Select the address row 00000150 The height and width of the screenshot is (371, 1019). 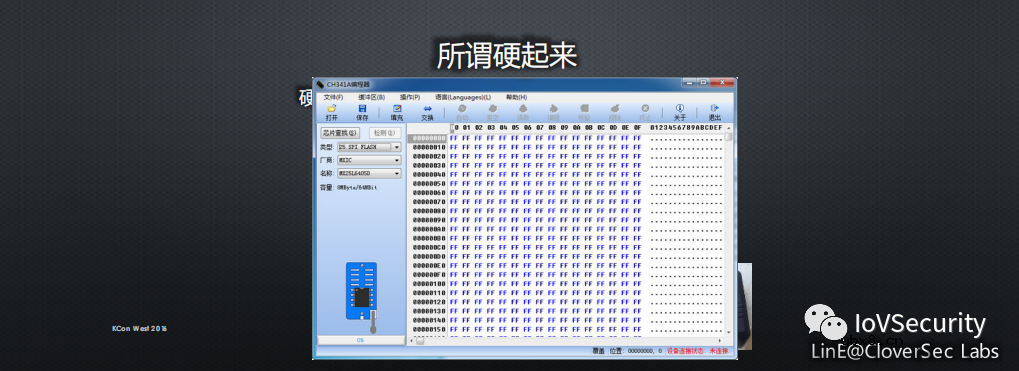coord(428,329)
